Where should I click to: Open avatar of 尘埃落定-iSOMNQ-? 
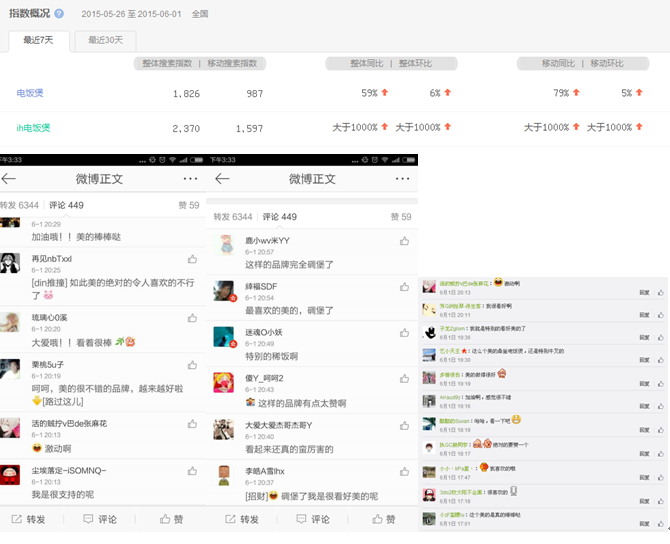[10, 475]
